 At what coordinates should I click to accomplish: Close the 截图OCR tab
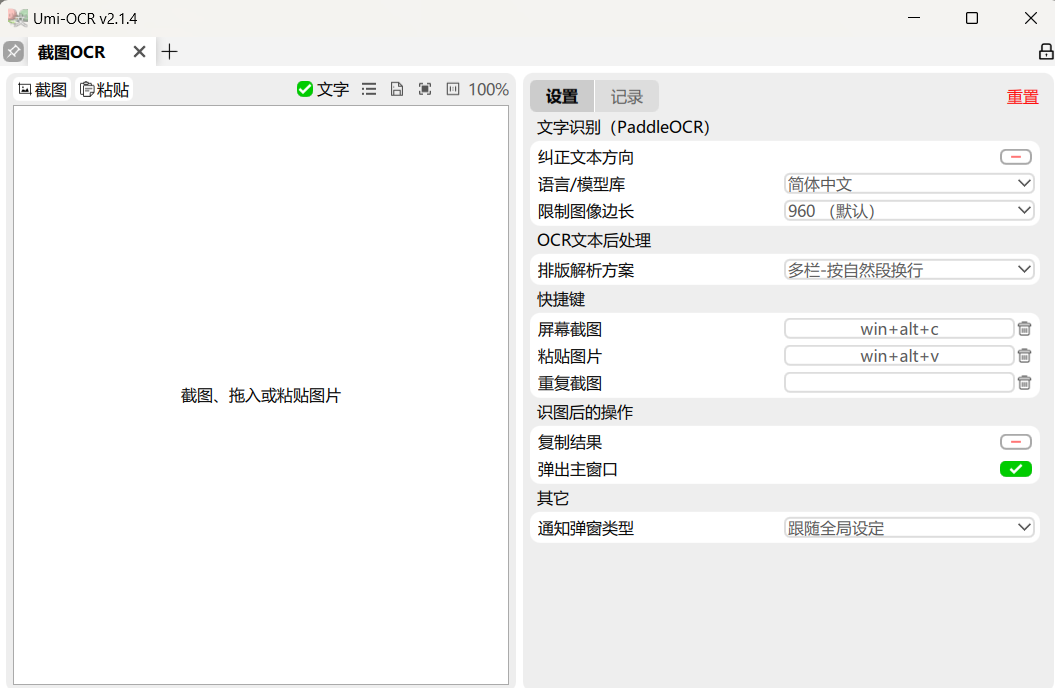click(x=139, y=52)
